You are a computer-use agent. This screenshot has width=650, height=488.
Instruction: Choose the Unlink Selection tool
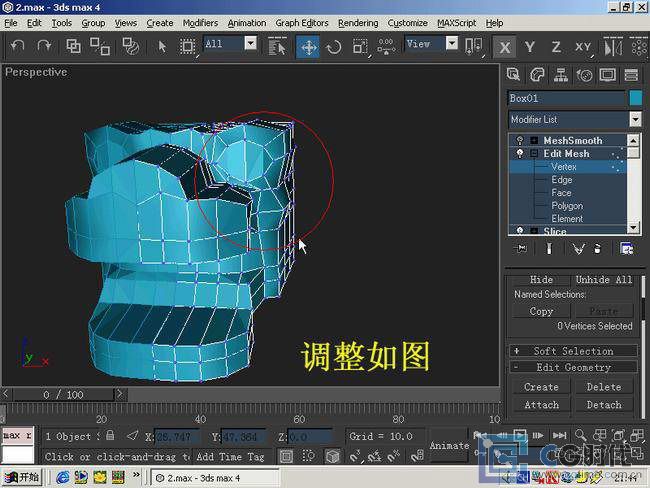pyautogui.click(x=100, y=46)
